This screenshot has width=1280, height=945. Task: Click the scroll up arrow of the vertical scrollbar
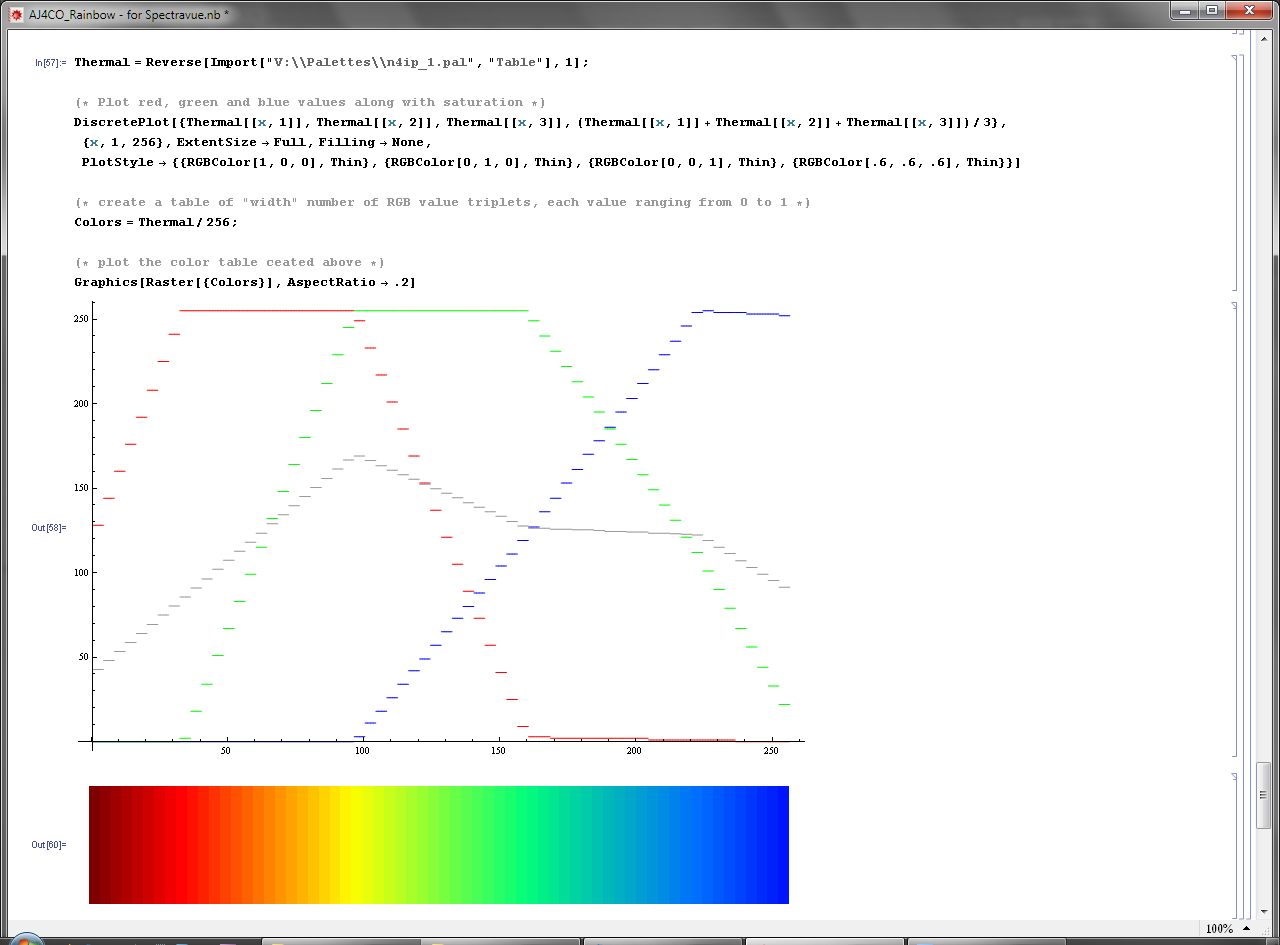click(x=1264, y=37)
